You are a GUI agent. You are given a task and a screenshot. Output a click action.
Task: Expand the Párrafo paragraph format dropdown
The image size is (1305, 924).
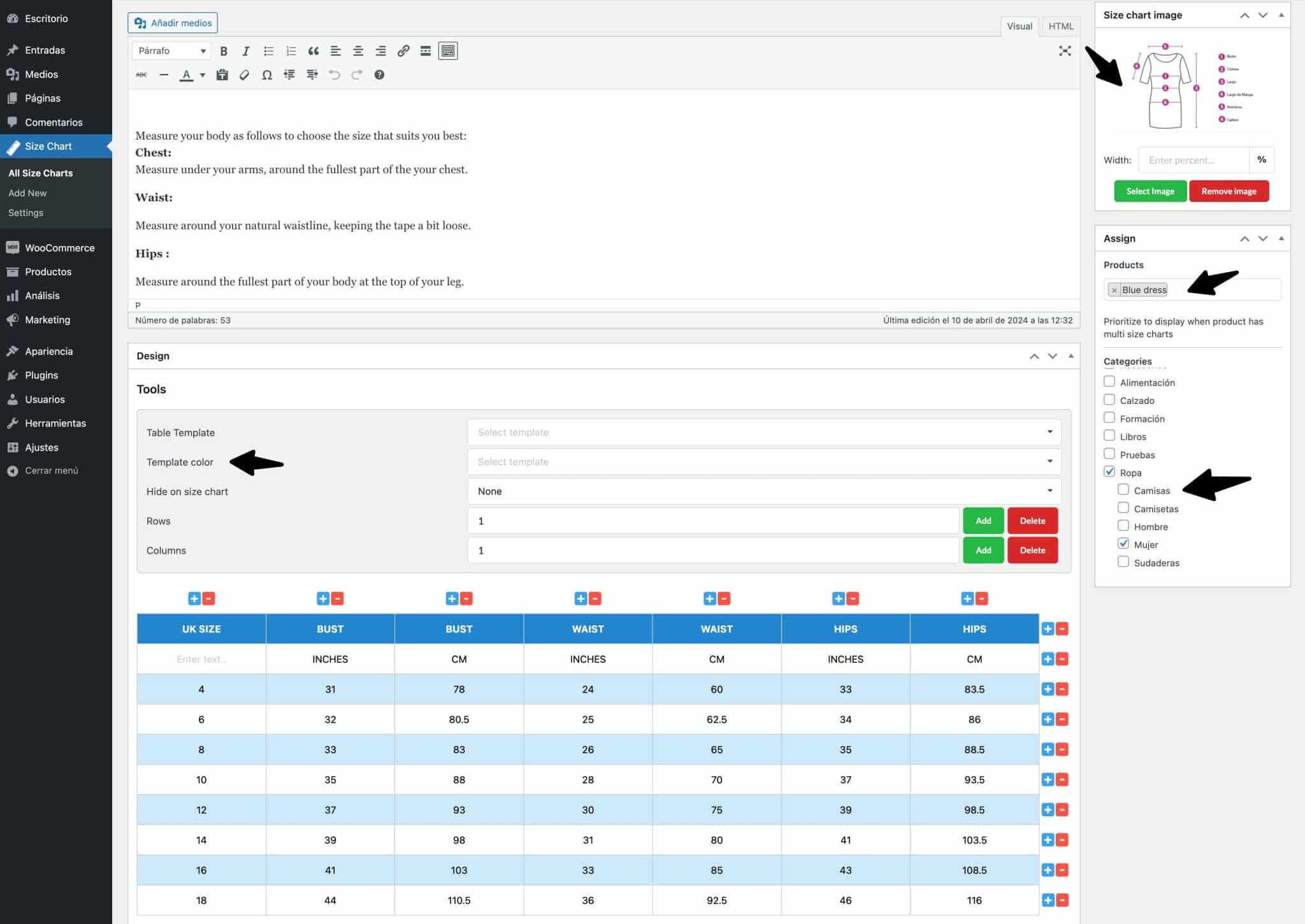[171, 51]
